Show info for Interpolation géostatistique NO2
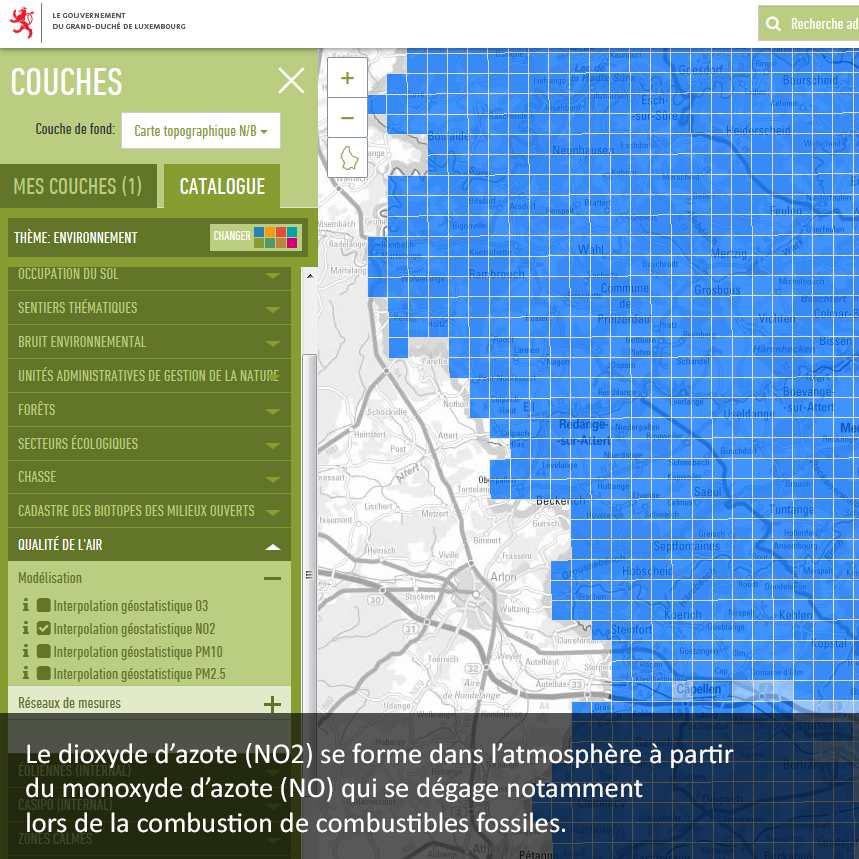The height and width of the screenshot is (859, 859). [x=26, y=629]
